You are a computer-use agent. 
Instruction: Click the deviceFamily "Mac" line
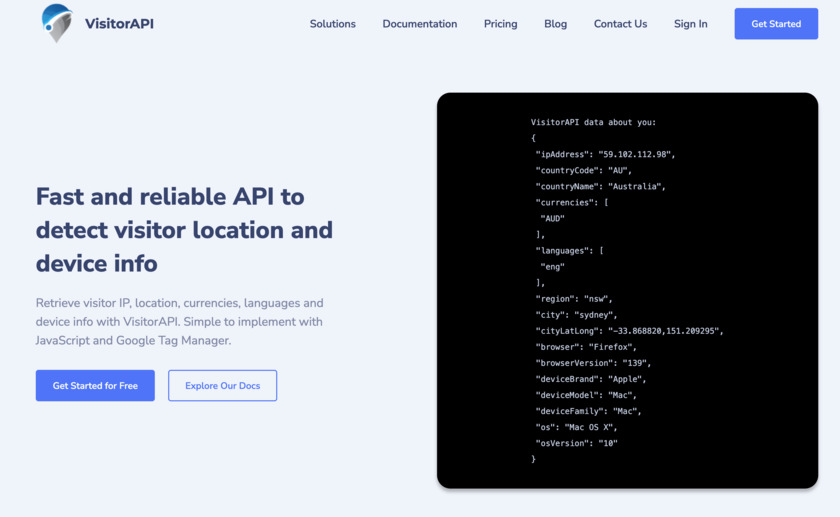tap(588, 411)
